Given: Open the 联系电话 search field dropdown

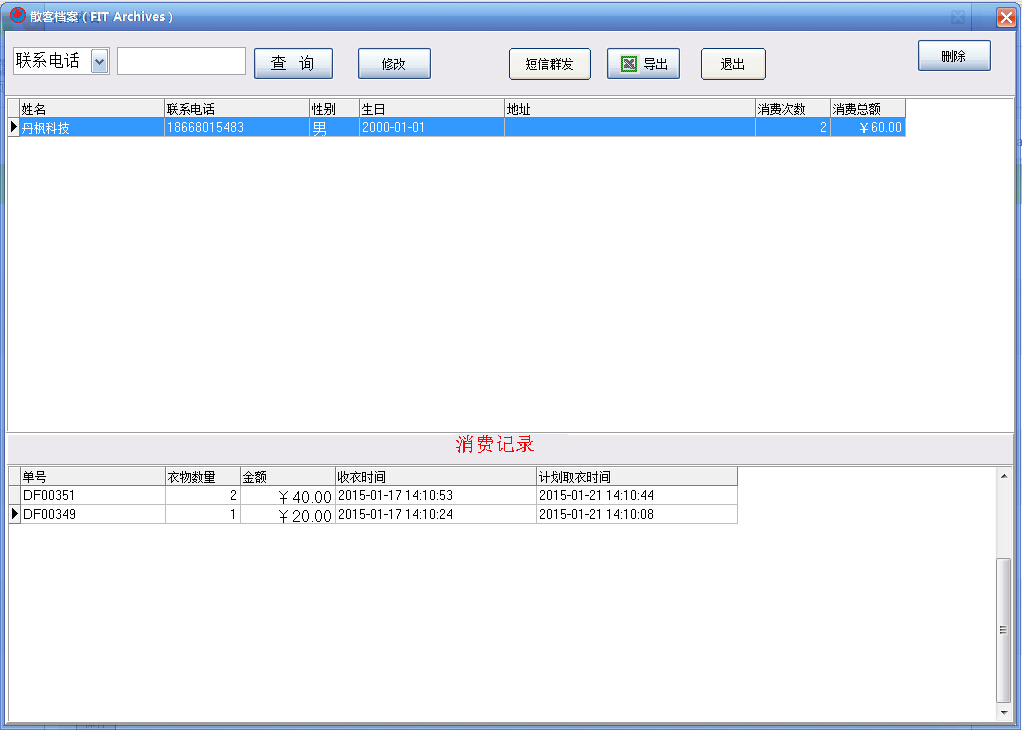Looking at the screenshot, I should click(100, 61).
